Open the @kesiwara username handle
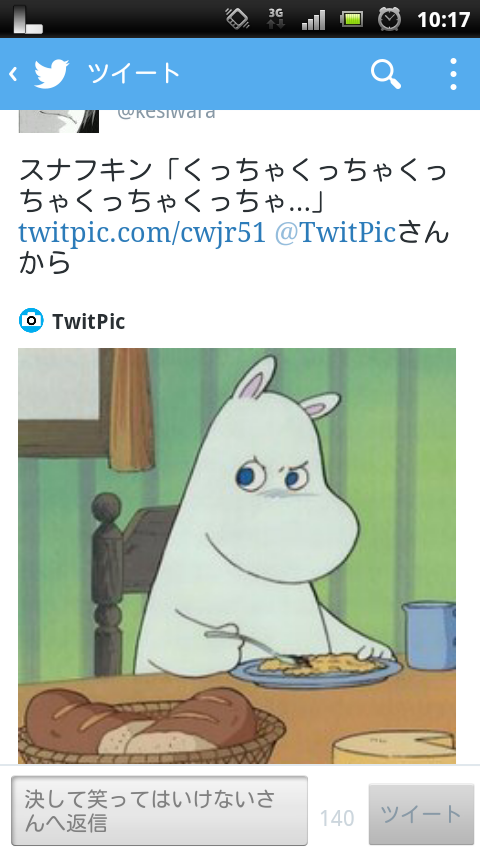 tap(166, 113)
